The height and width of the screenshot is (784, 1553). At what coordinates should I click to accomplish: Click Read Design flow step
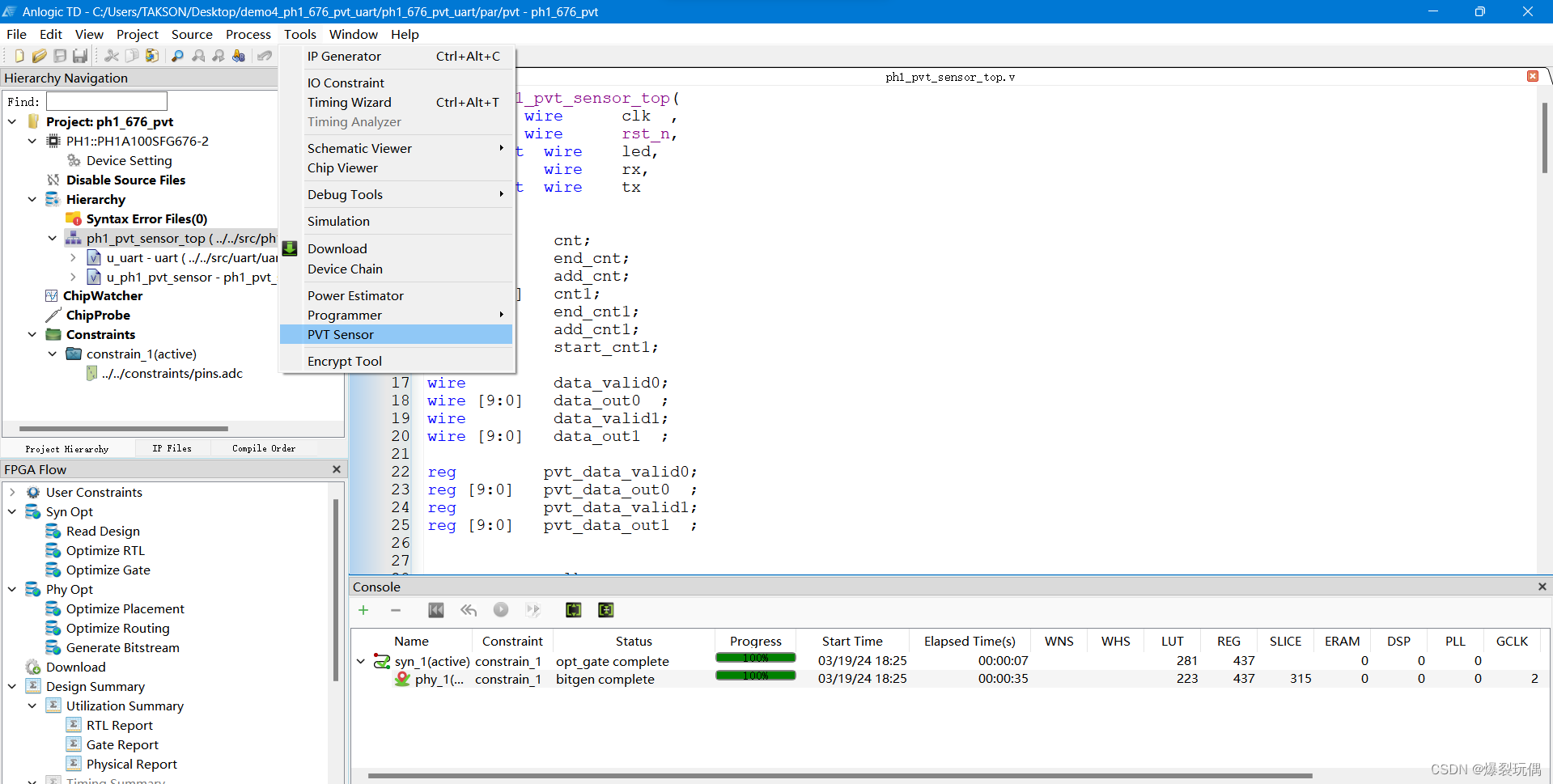[x=103, y=531]
